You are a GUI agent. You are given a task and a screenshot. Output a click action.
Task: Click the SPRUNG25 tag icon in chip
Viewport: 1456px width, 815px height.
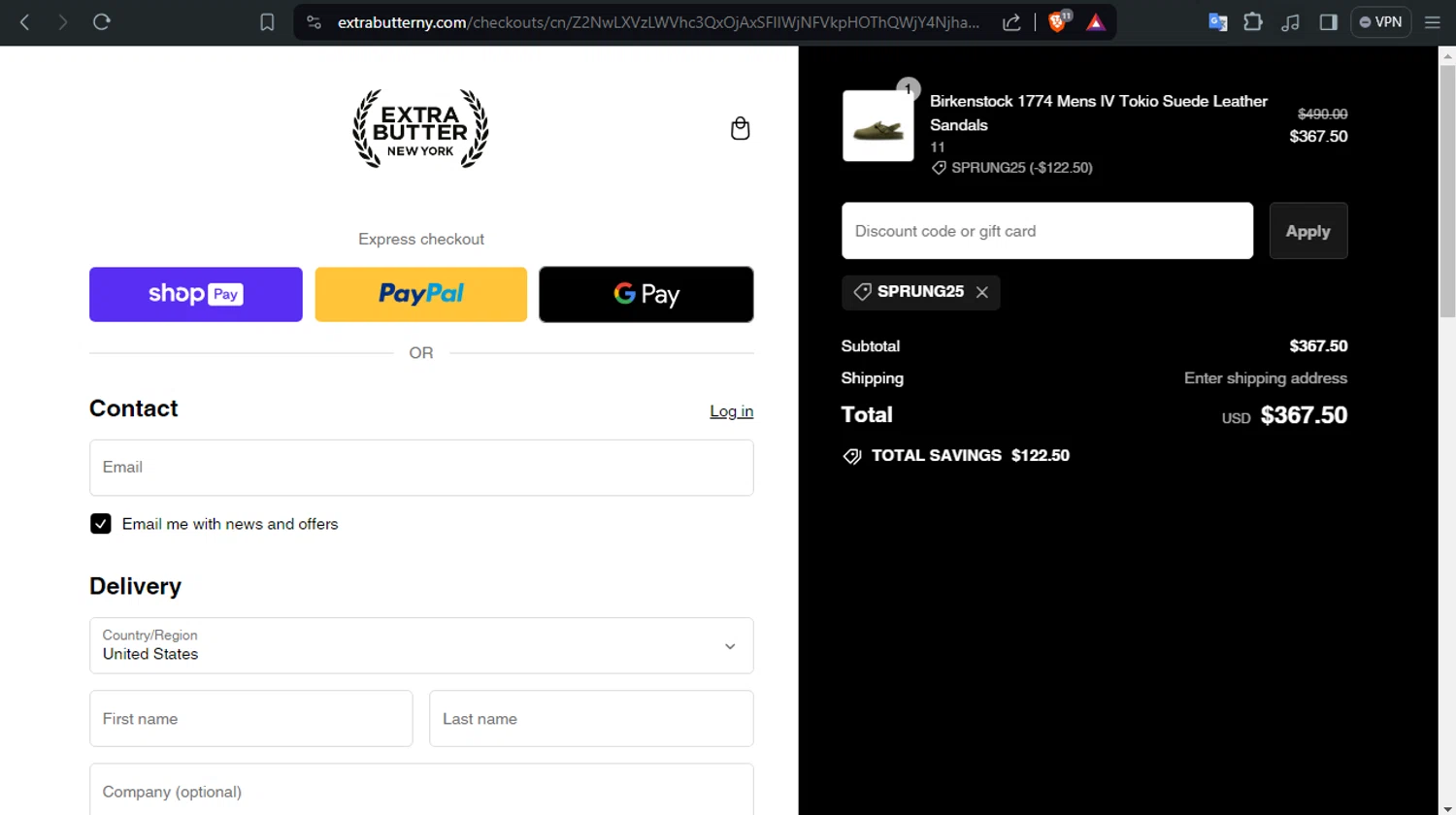tap(862, 291)
